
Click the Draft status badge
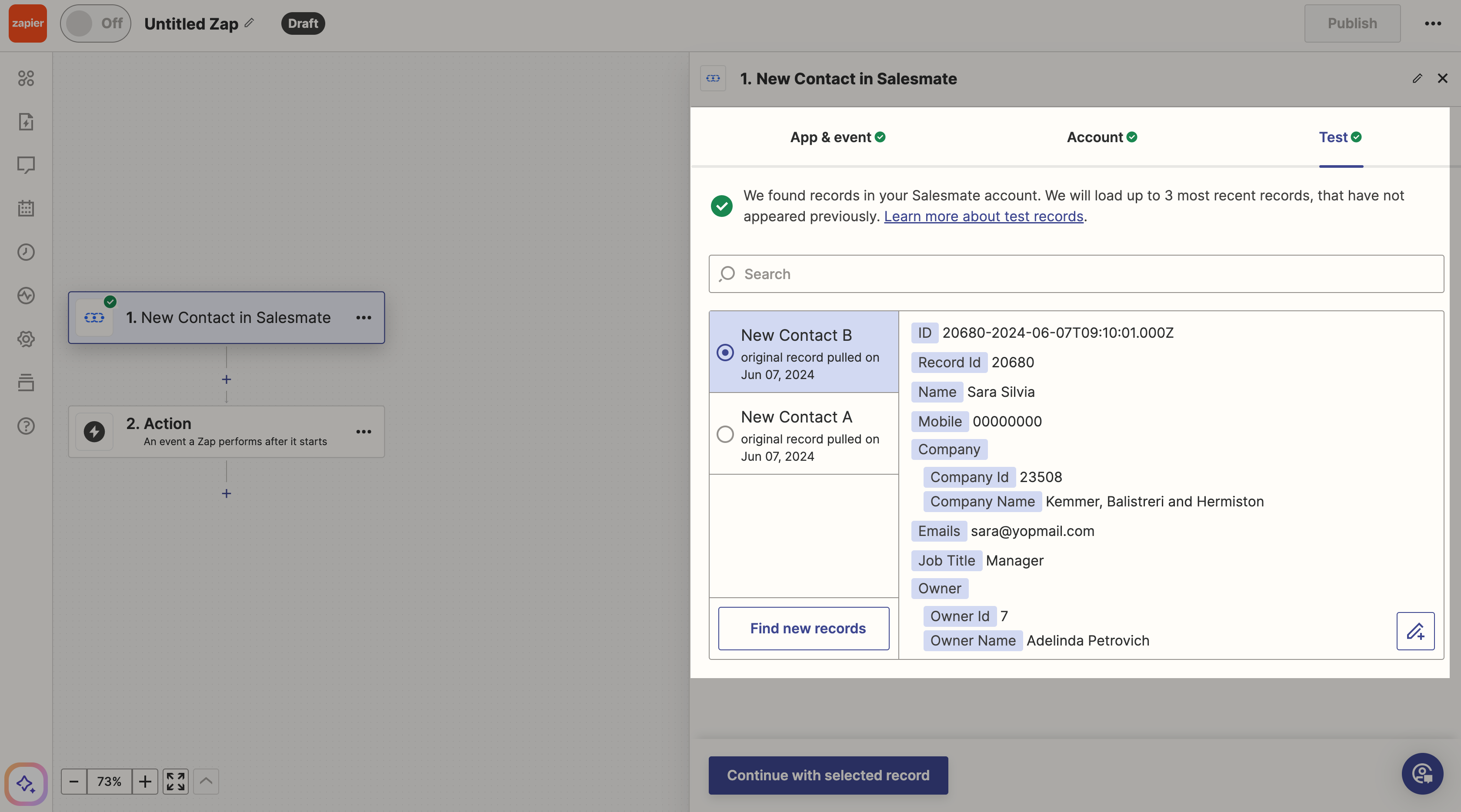tap(303, 23)
